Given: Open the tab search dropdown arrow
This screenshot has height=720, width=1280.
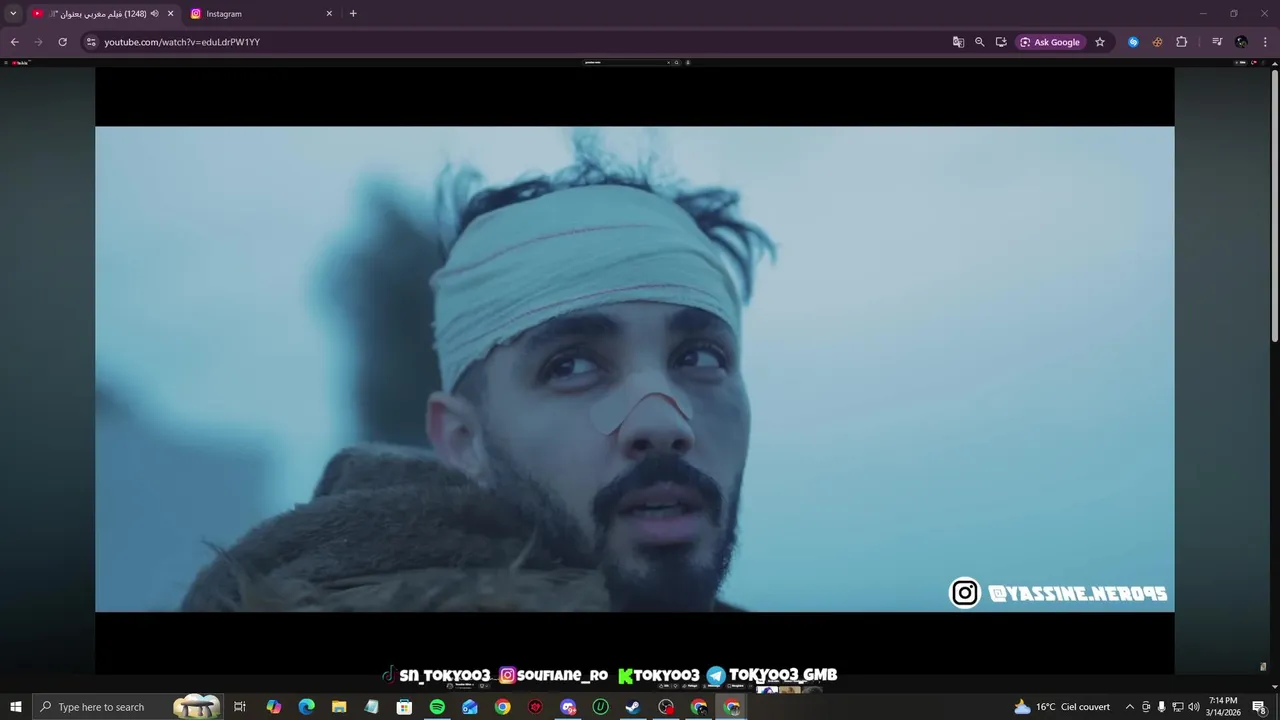Looking at the screenshot, I should pos(13,14).
